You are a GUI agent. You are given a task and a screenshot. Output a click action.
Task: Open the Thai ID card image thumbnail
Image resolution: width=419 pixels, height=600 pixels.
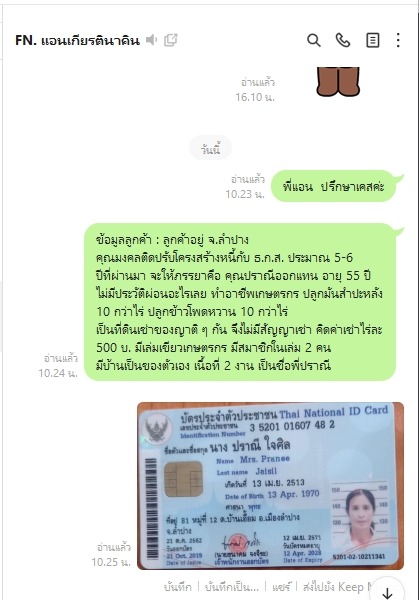click(x=271, y=486)
